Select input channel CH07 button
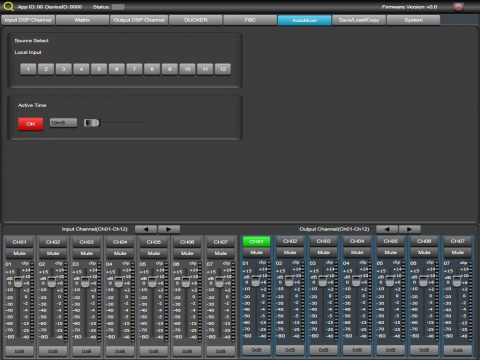The image size is (480, 360). coord(220,242)
